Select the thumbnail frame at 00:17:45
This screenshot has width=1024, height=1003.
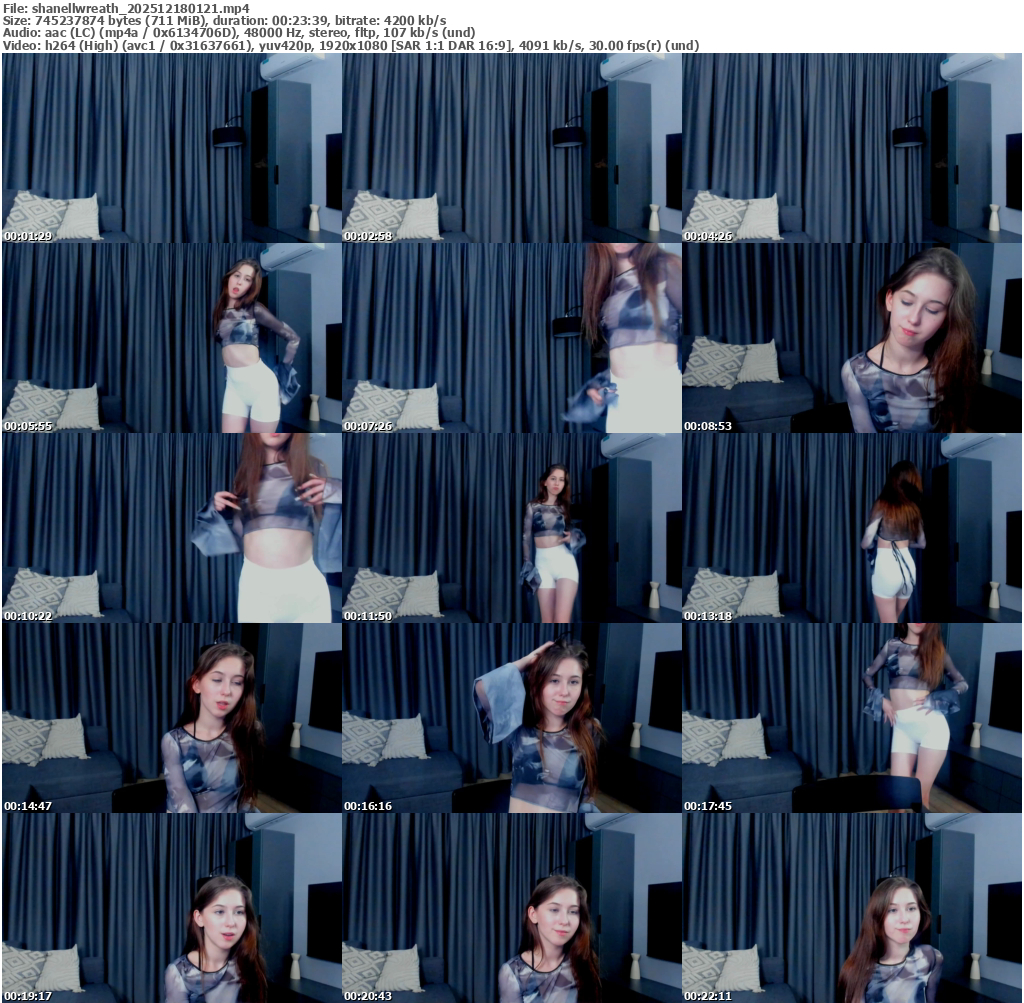tap(852, 718)
